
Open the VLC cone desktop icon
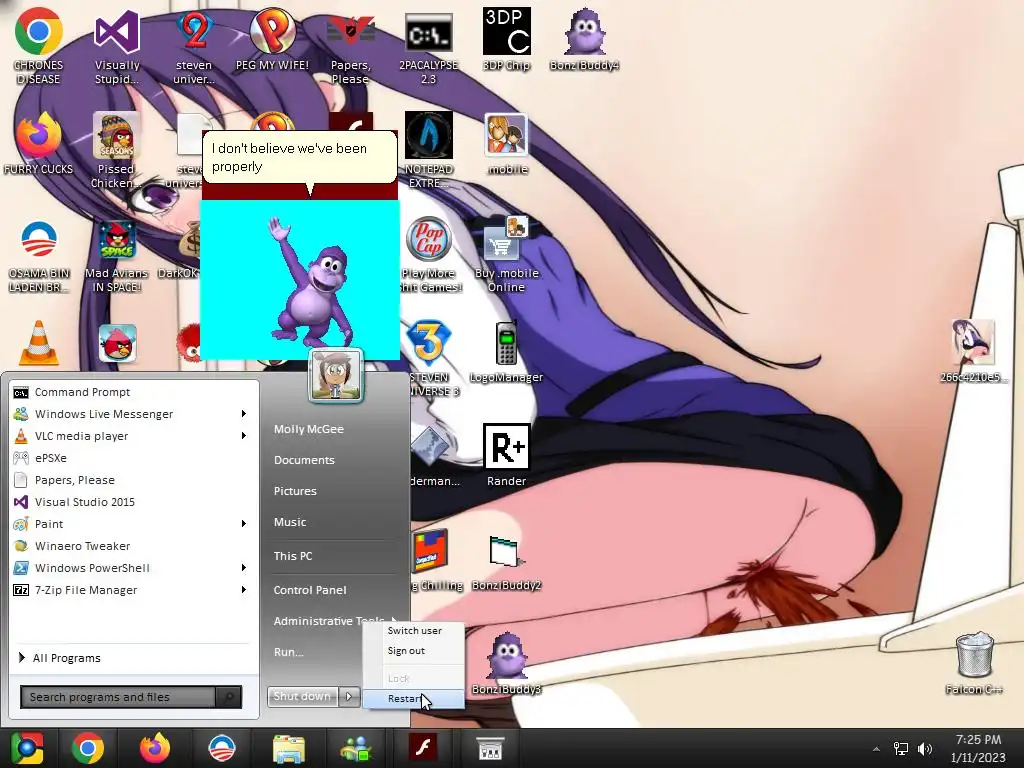(x=39, y=343)
